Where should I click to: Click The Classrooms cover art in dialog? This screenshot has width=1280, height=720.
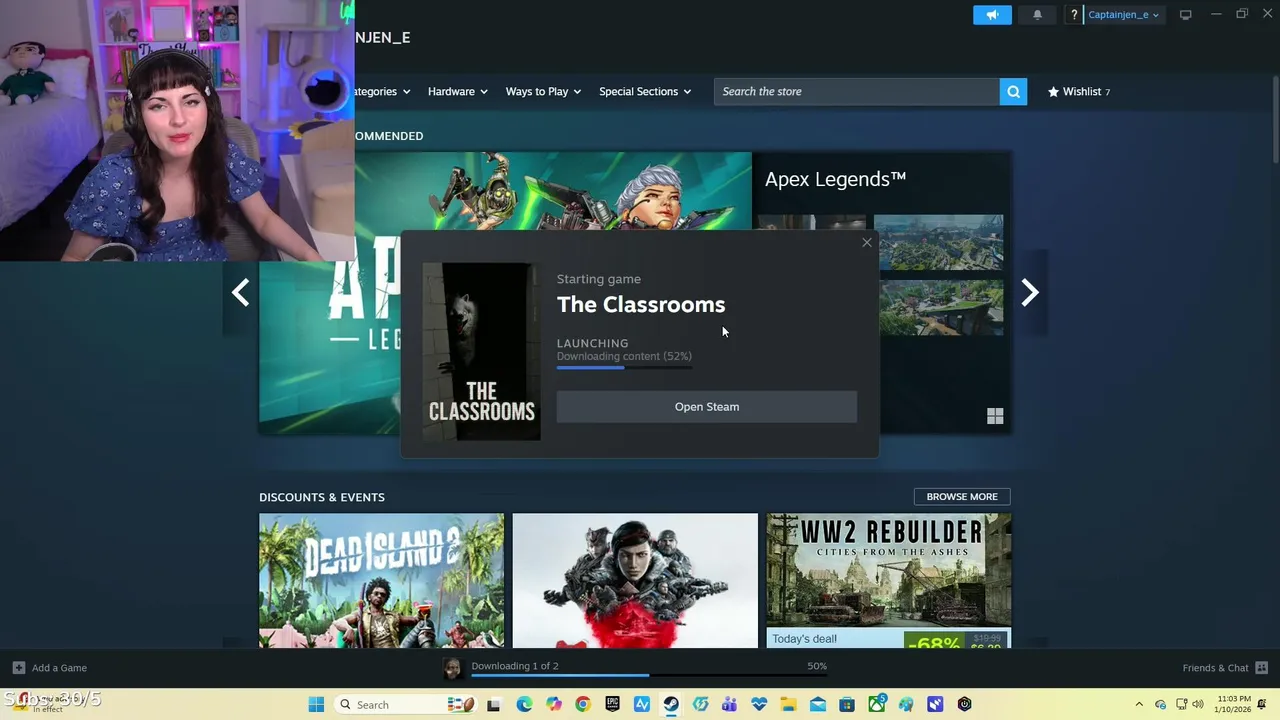point(481,351)
